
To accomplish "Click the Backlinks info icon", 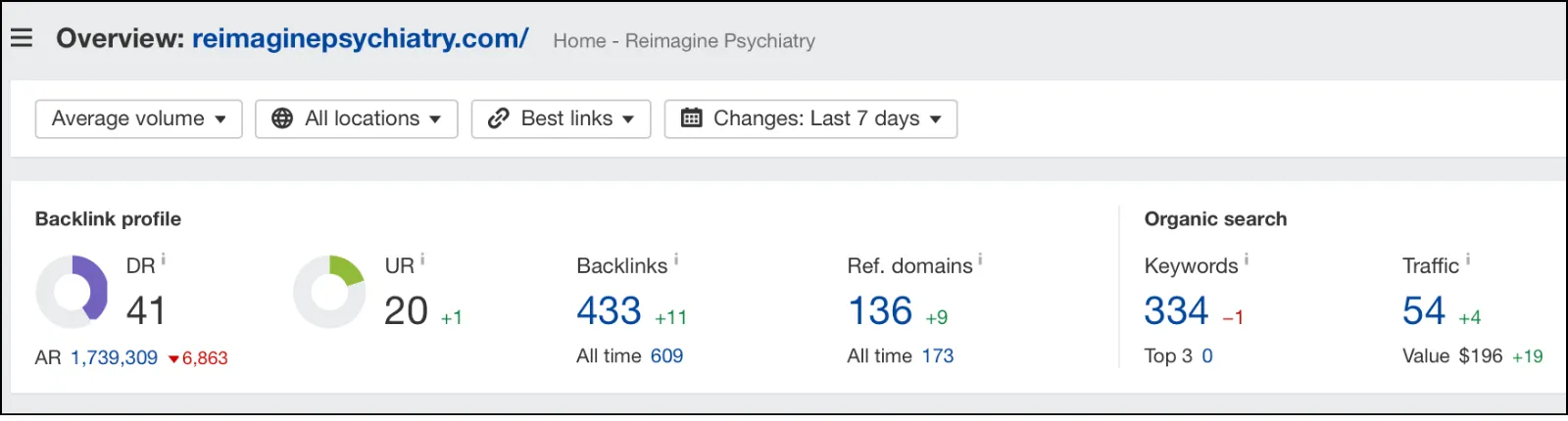I will point(676,259).
